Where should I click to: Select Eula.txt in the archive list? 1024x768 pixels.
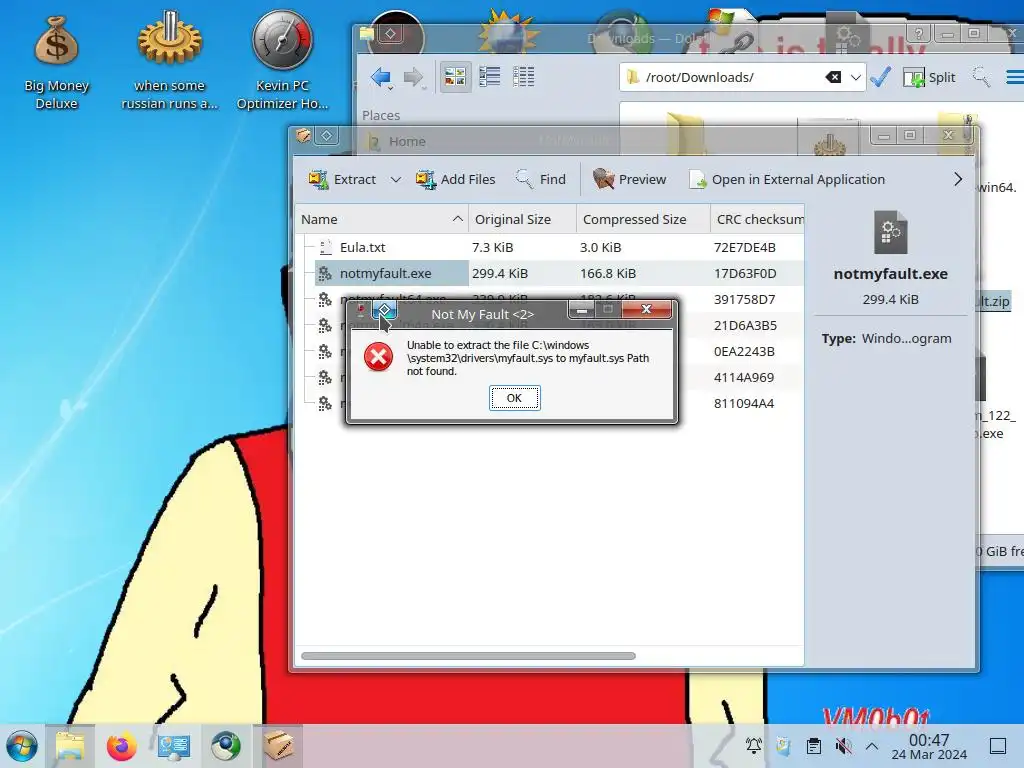point(362,248)
